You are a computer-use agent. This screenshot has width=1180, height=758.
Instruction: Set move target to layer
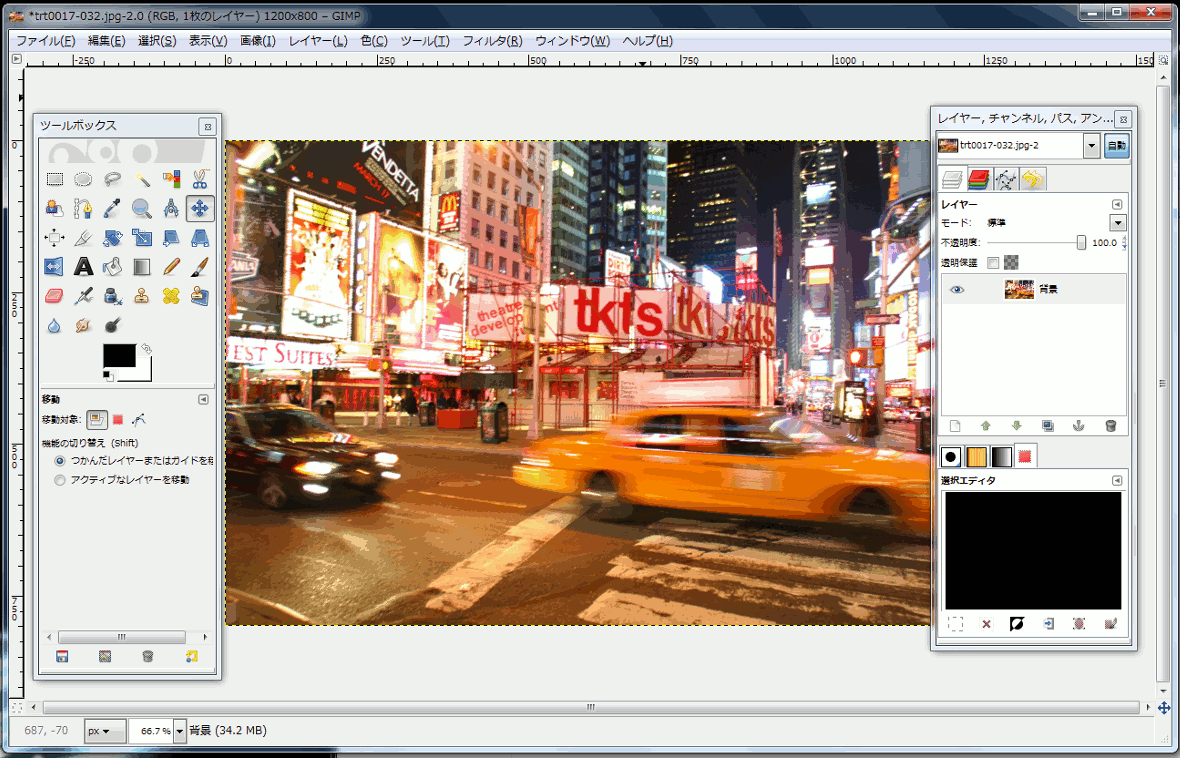point(96,420)
